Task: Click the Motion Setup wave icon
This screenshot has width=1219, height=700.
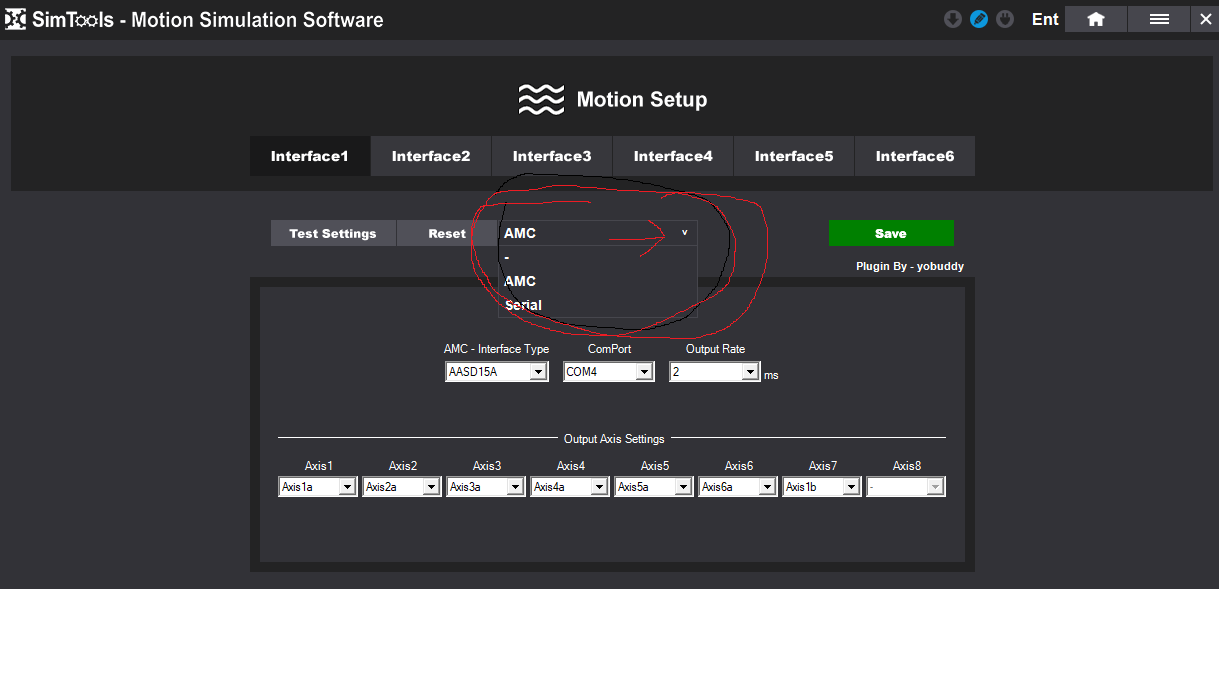Action: 541,99
